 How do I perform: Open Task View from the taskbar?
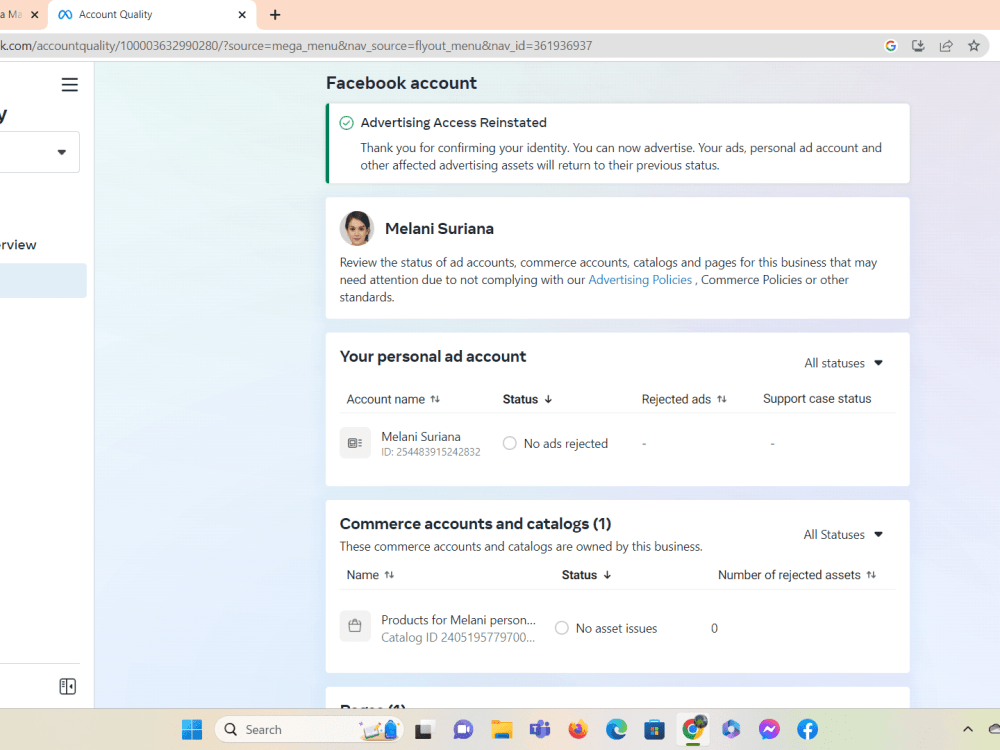pyautogui.click(x=424, y=729)
